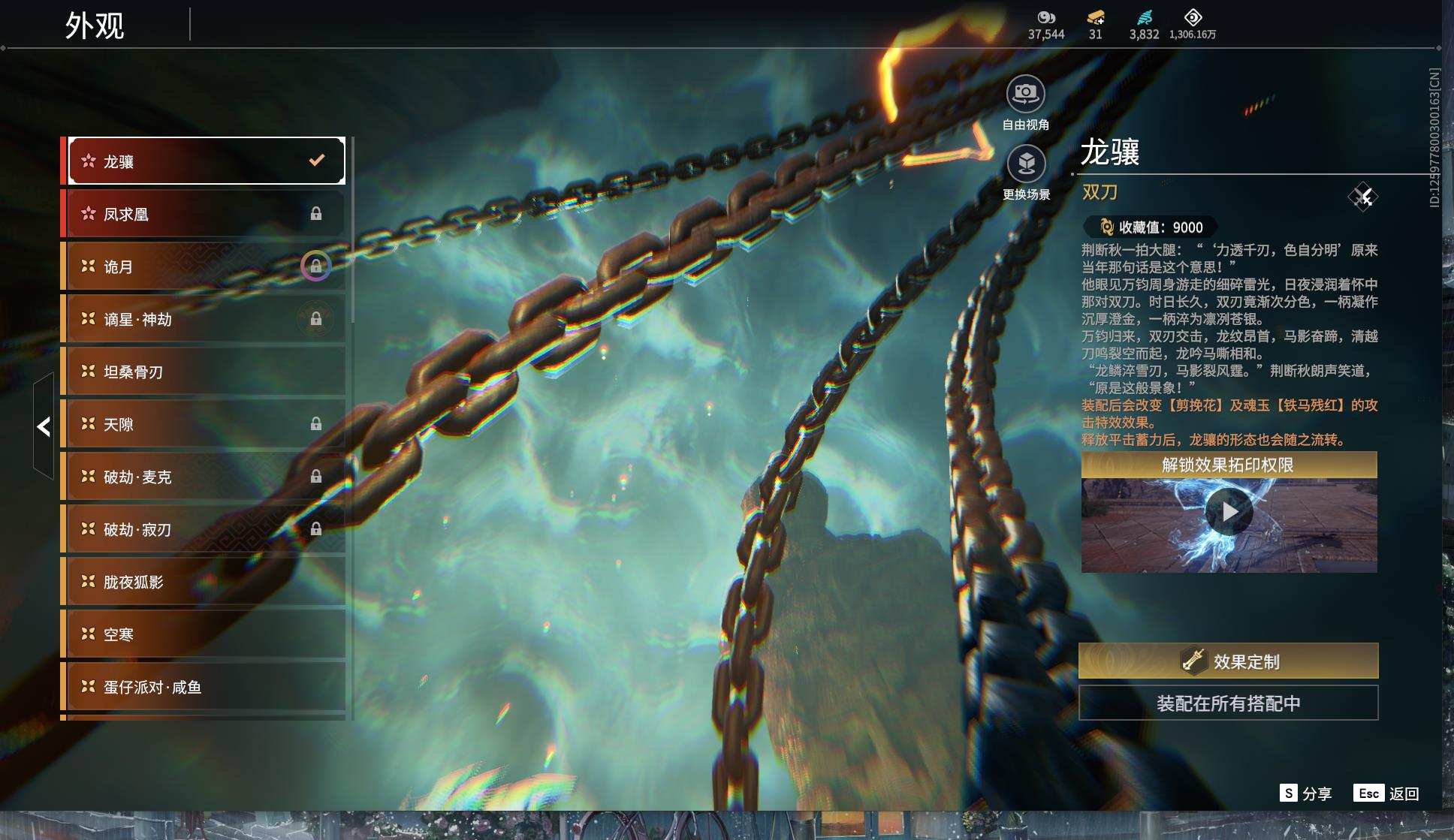Collapse the skin list with the left arrow

(x=44, y=426)
